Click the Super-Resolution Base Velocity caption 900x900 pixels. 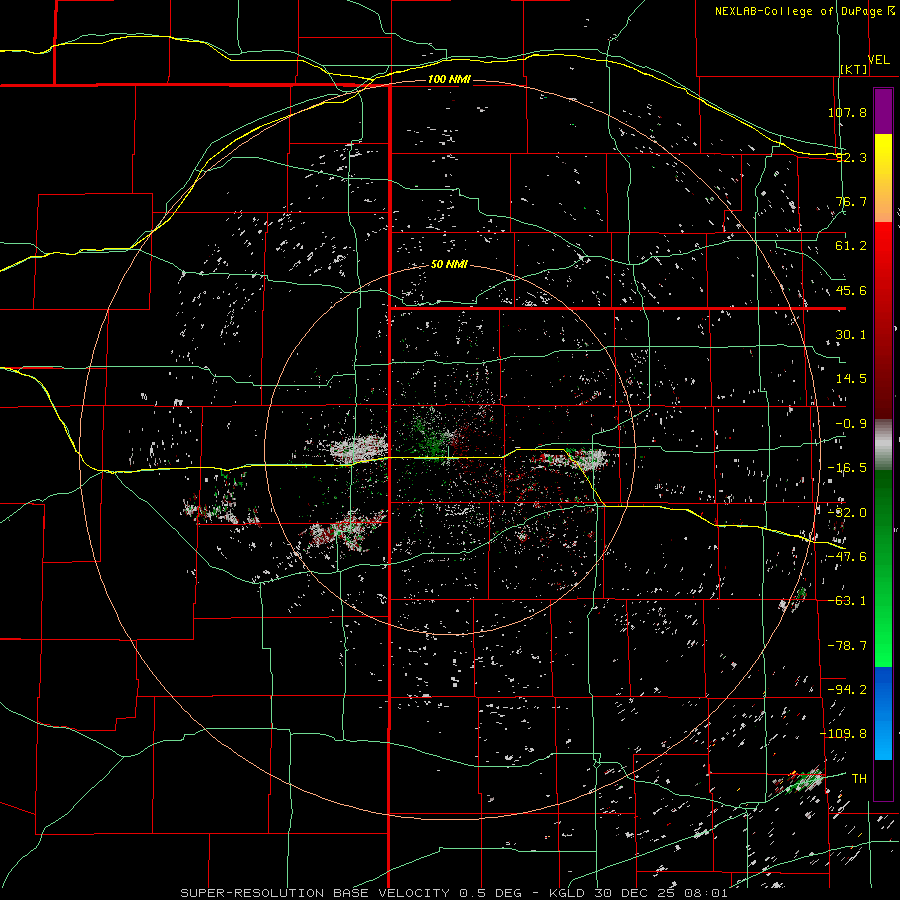(454, 893)
